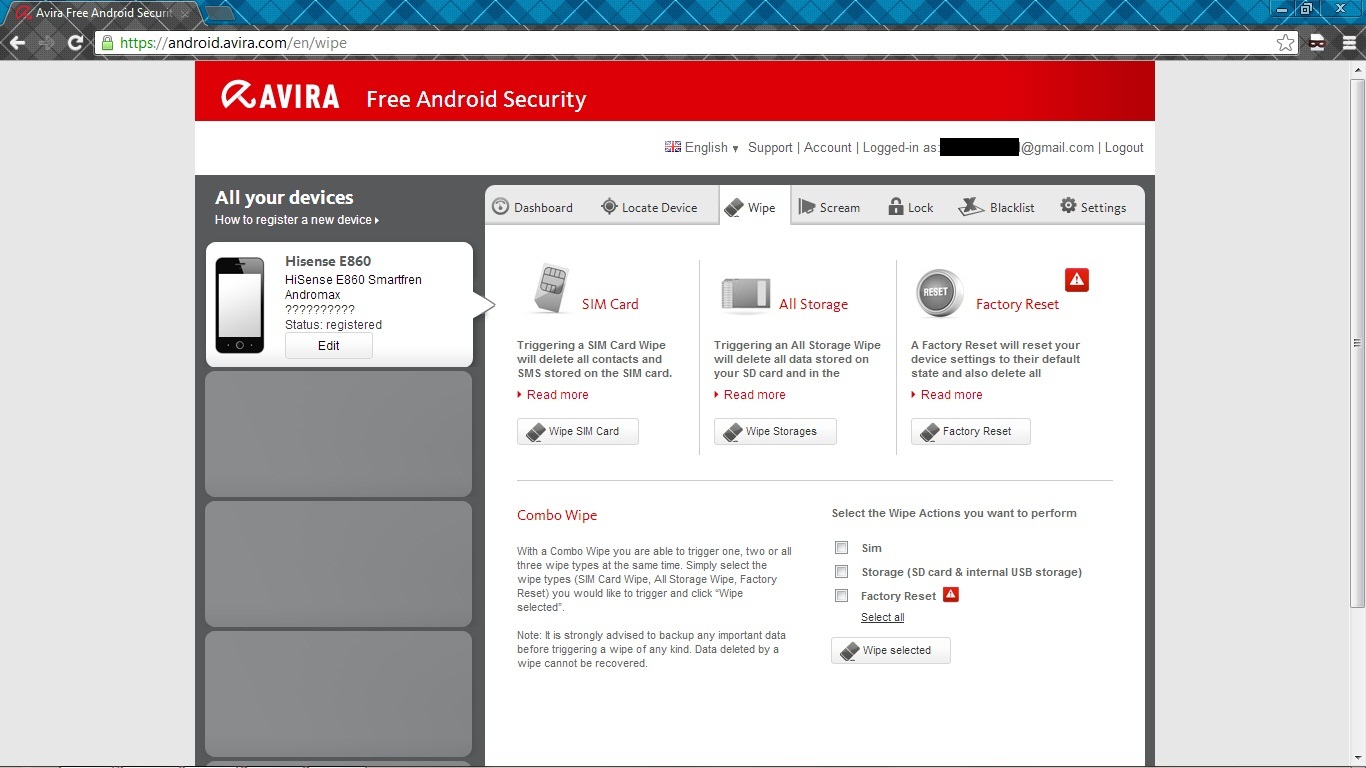Go to the Scream tab
This screenshot has height=768, width=1366.
(829, 207)
